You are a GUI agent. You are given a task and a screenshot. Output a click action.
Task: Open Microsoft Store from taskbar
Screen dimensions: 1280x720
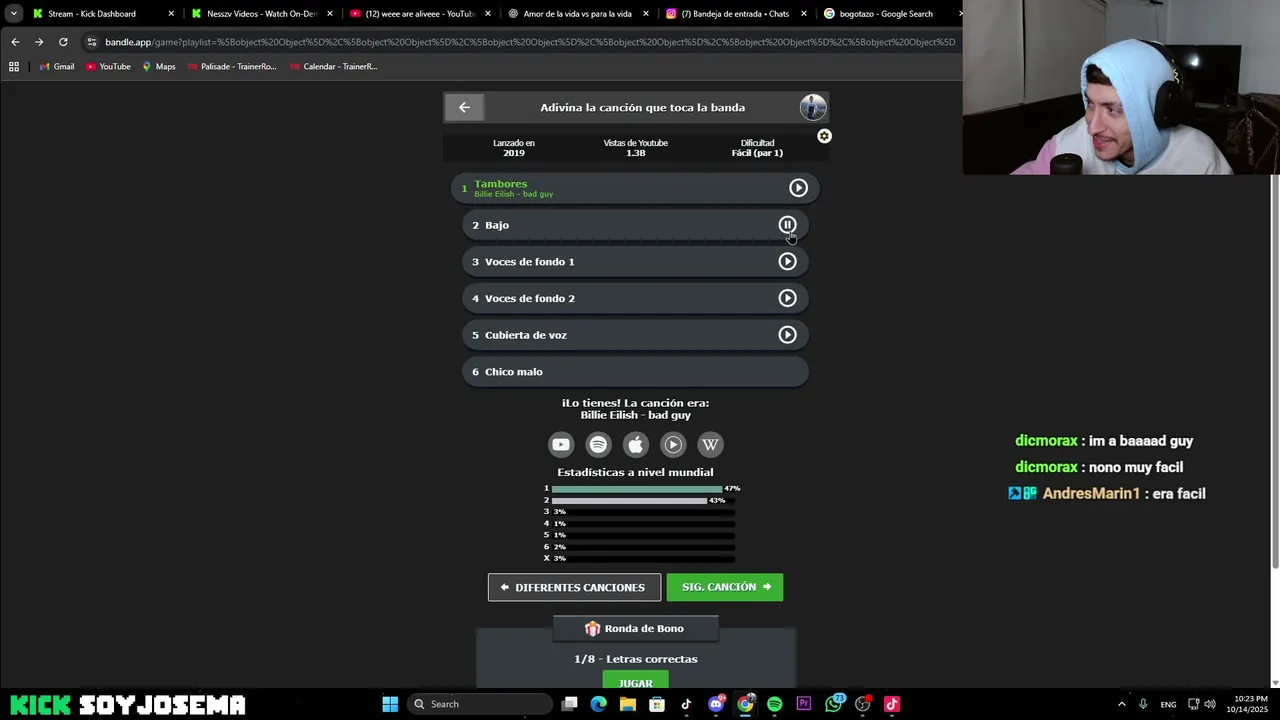[x=657, y=704]
